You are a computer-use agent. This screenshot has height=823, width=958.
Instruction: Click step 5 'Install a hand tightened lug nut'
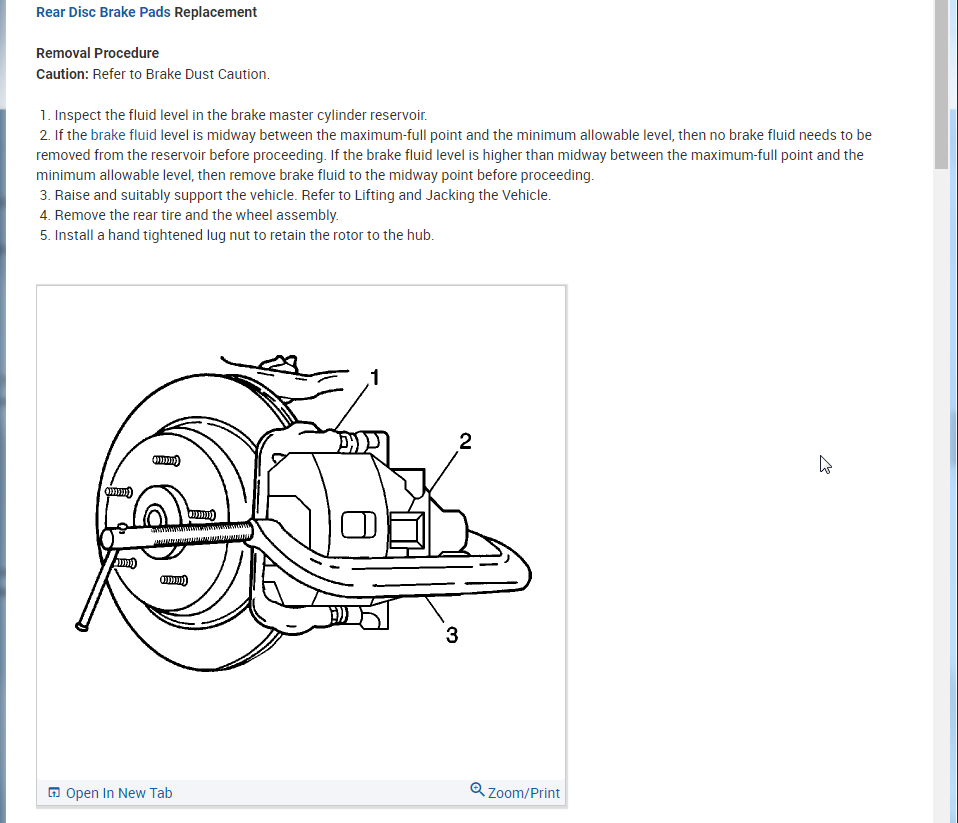pos(236,235)
